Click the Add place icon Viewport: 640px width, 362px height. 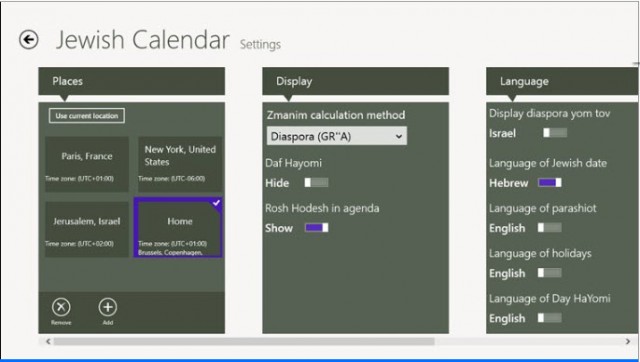[108, 307]
